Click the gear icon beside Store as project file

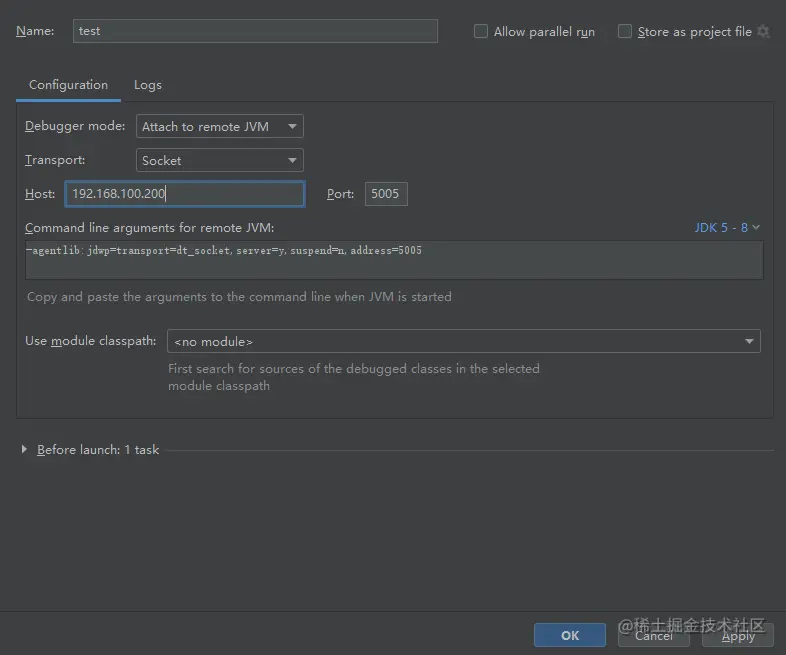click(x=763, y=32)
